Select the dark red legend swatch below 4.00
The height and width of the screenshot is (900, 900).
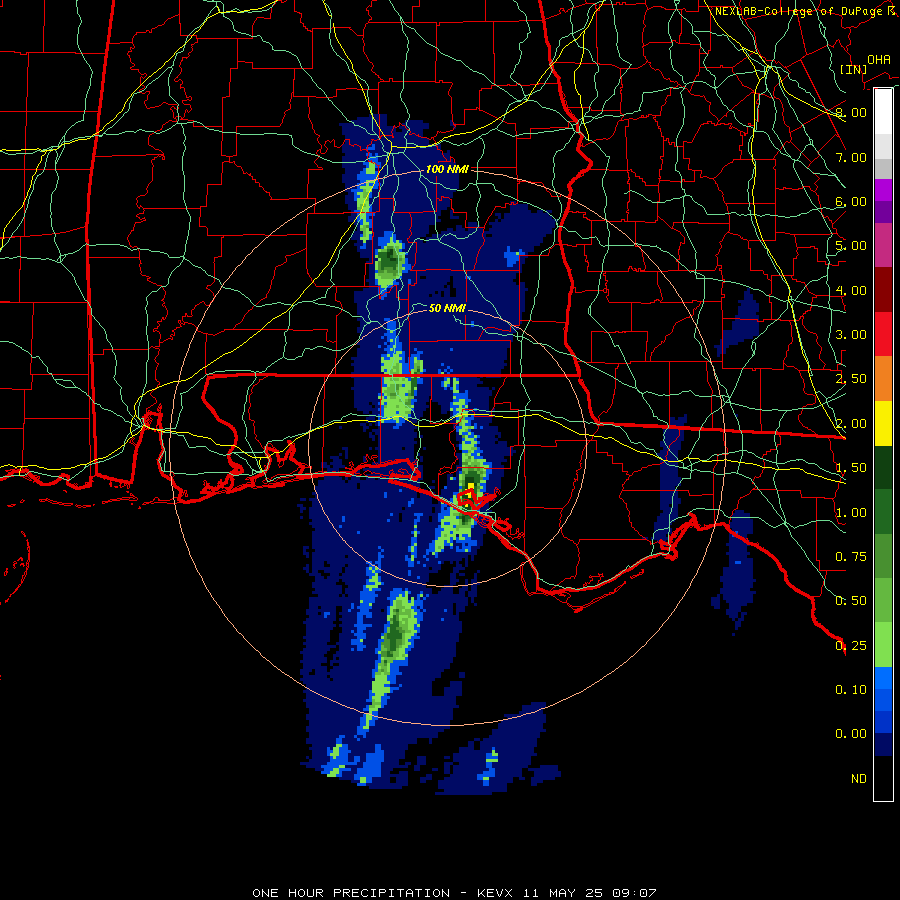pyautogui.click(x=883, y=290)
